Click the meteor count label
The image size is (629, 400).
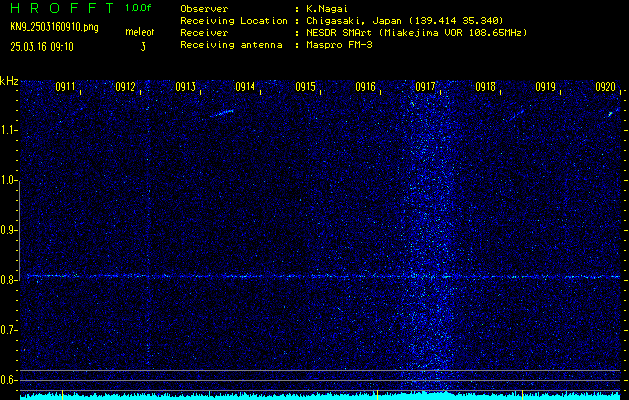[140, 32]
